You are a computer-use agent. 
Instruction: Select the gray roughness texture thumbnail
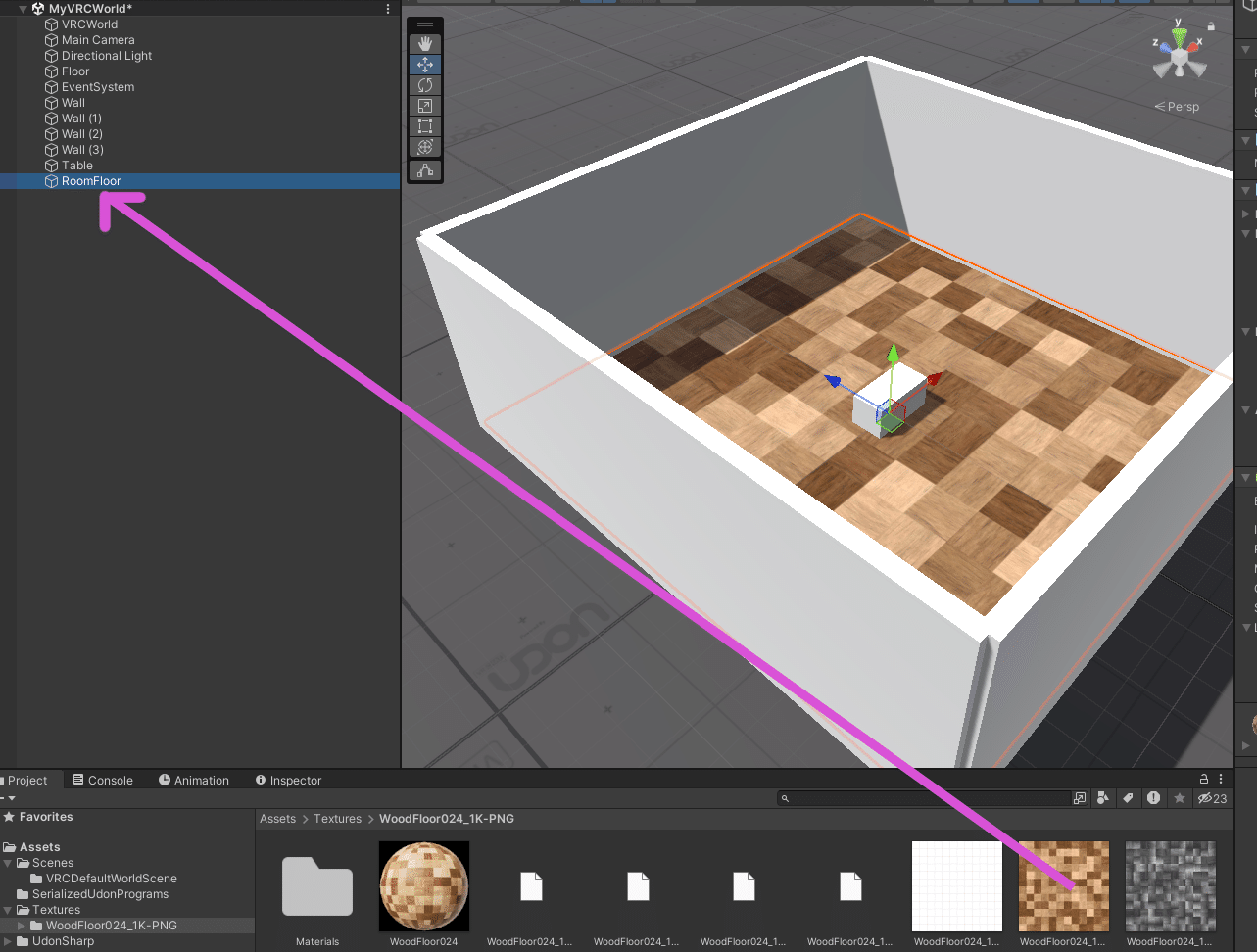pyautogui.click(x=1171, y=886)
